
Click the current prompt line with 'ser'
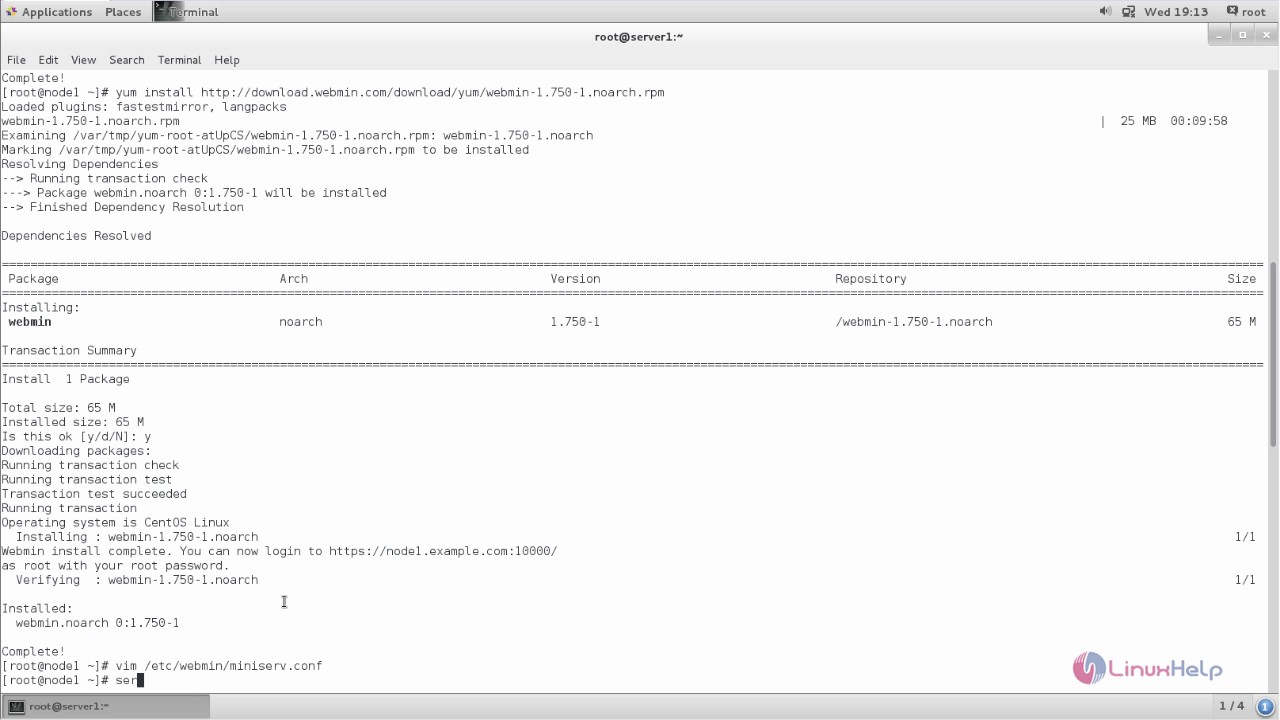click(x=72, y=680)
